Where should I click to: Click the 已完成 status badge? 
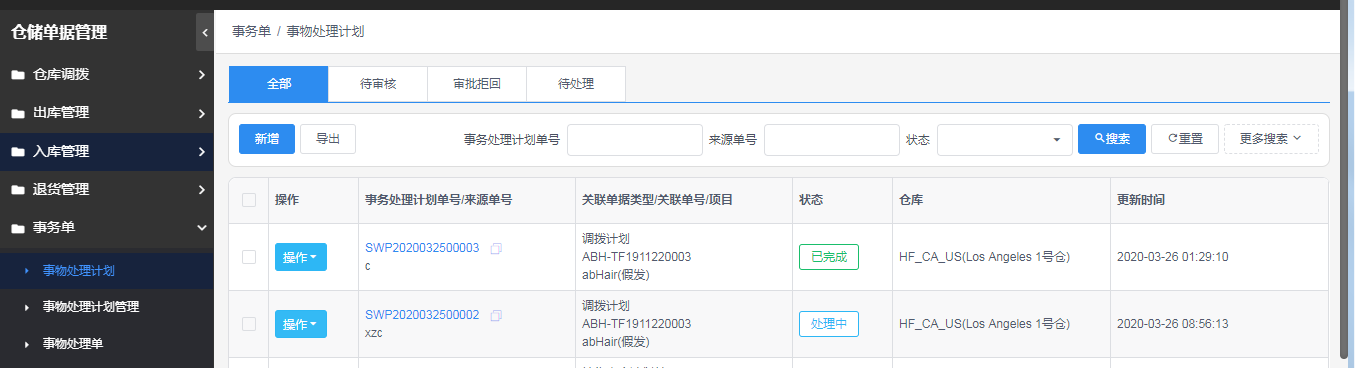[x=829, y=257]
